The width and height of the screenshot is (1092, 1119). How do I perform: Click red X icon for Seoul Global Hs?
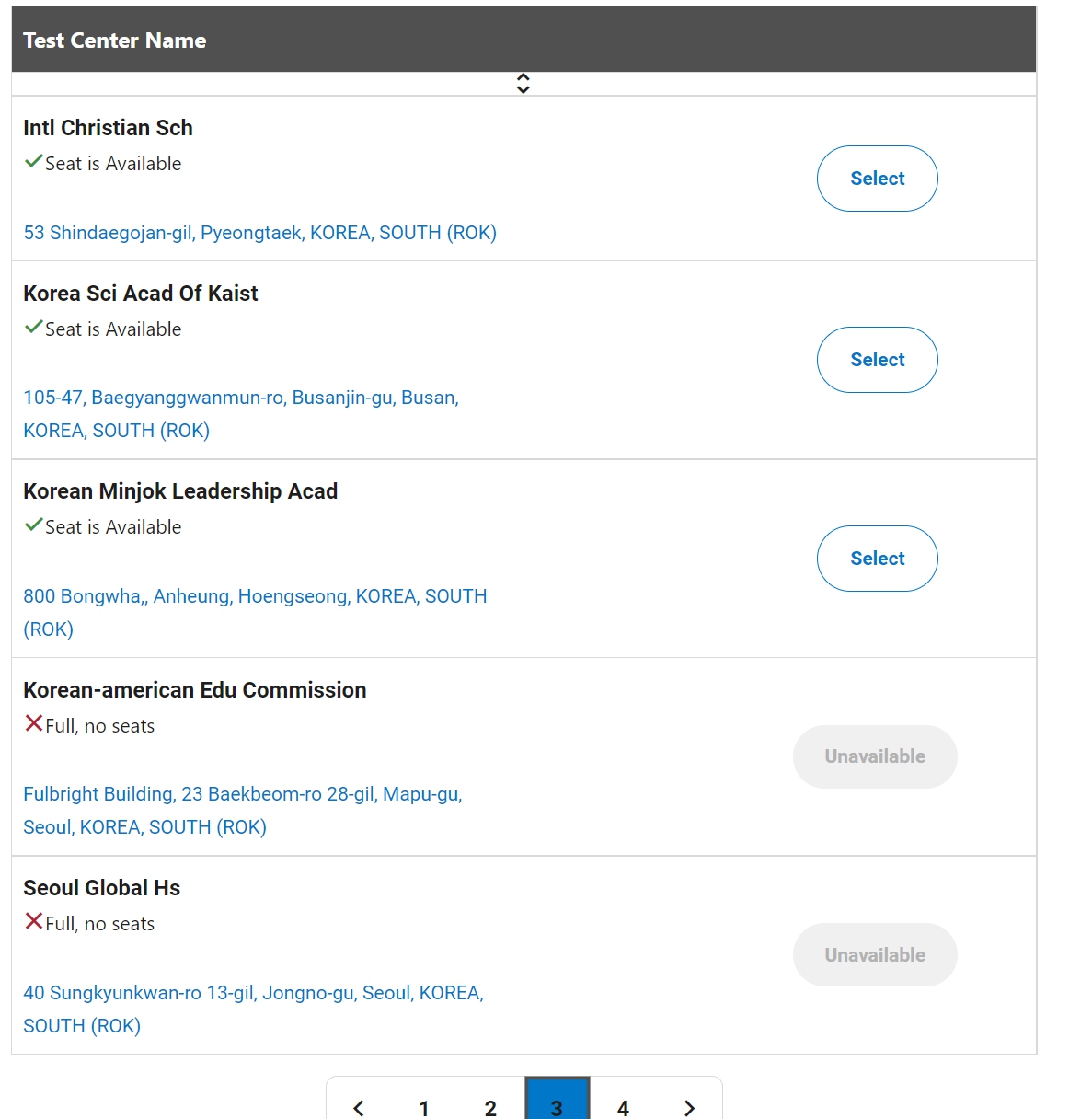34,922
